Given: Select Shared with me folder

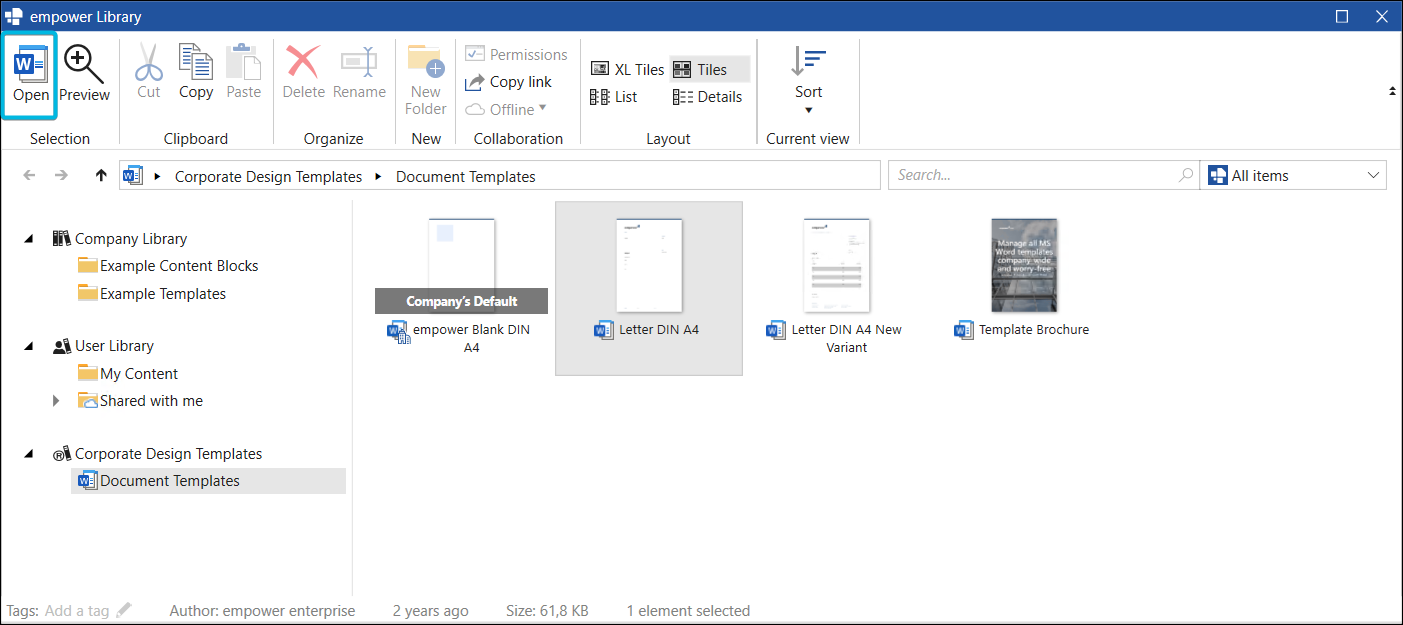Looking at the screenshot, I should 151,401.
